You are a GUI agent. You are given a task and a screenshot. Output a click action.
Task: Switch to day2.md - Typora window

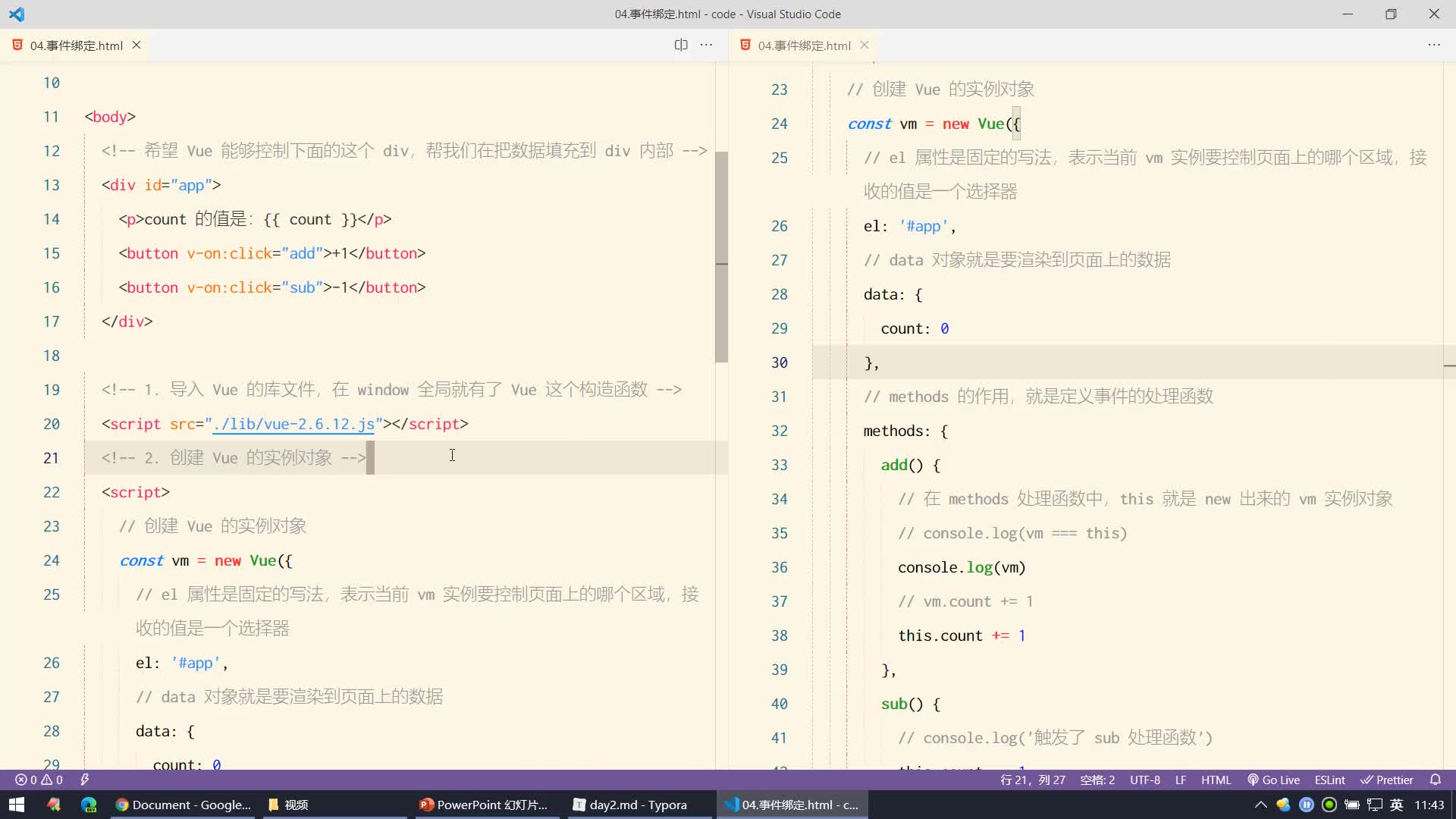[x=639, y=805]
